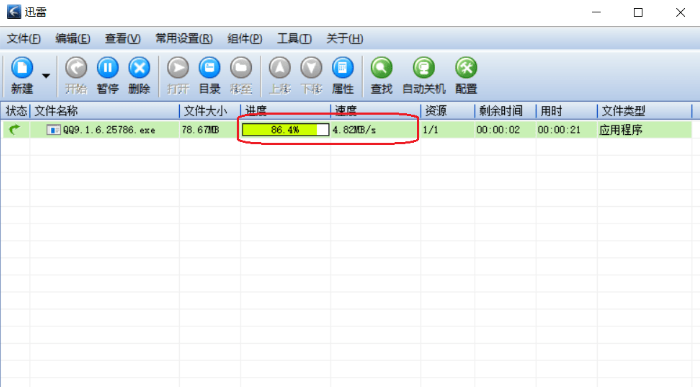Open the 文件(F) menu

[x=24, y=39]
